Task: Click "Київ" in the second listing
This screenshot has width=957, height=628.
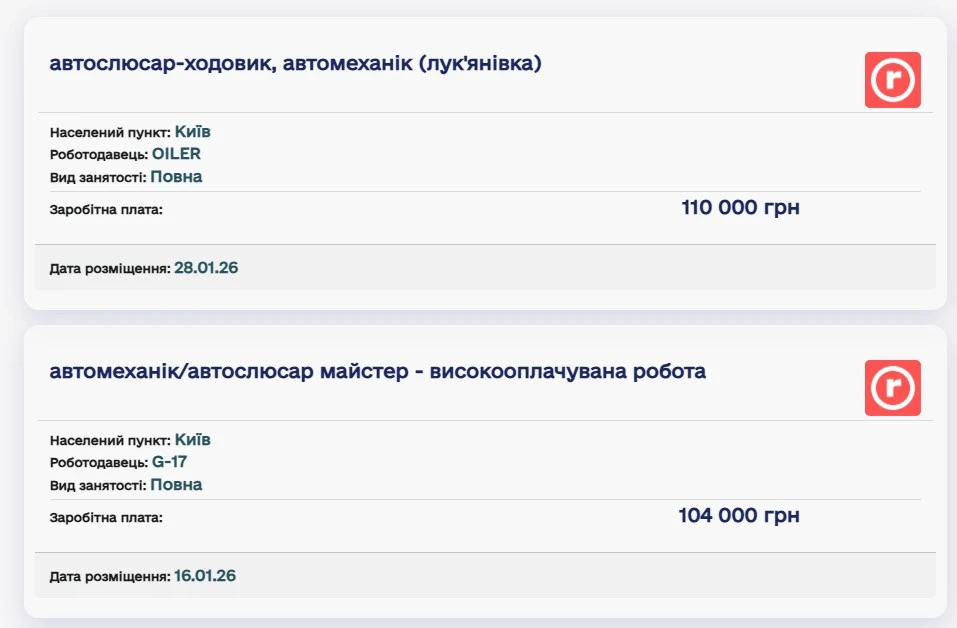Action: pos(191,439)
